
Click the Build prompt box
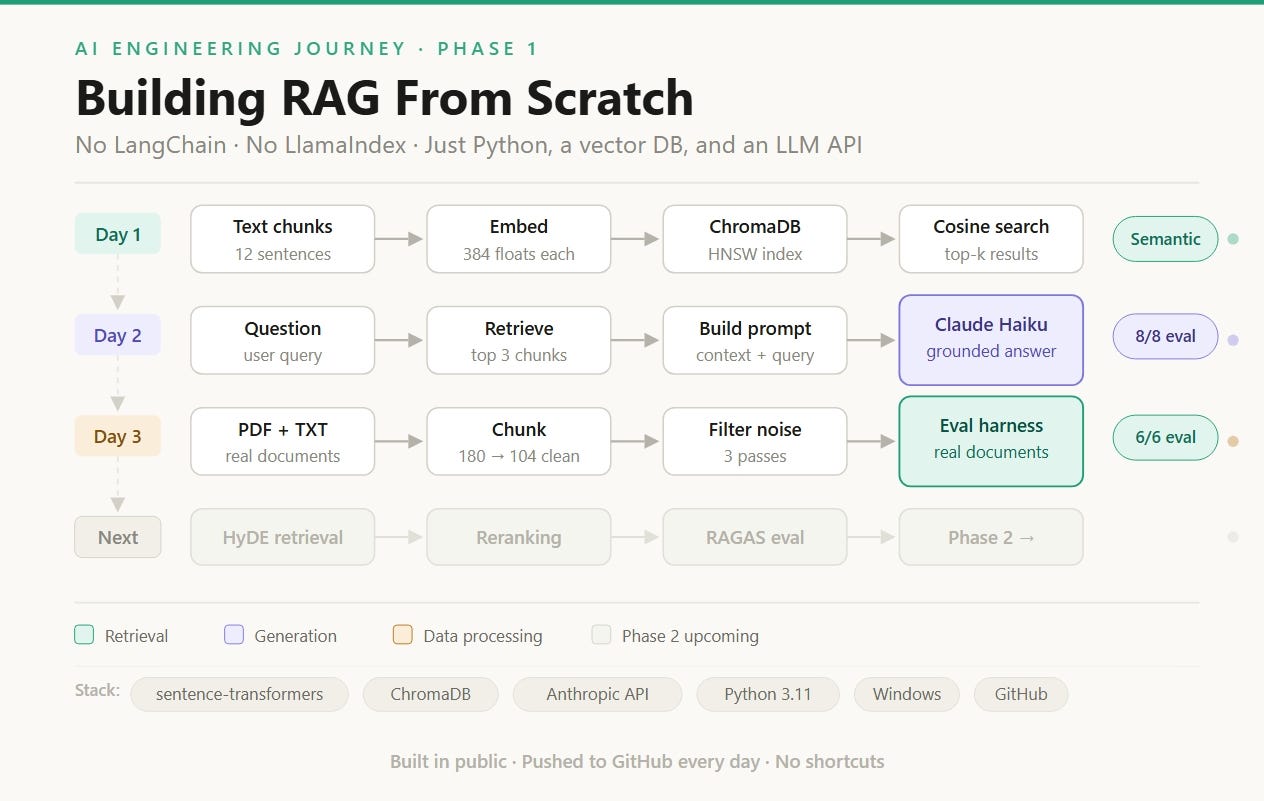[x=755, y=340]
